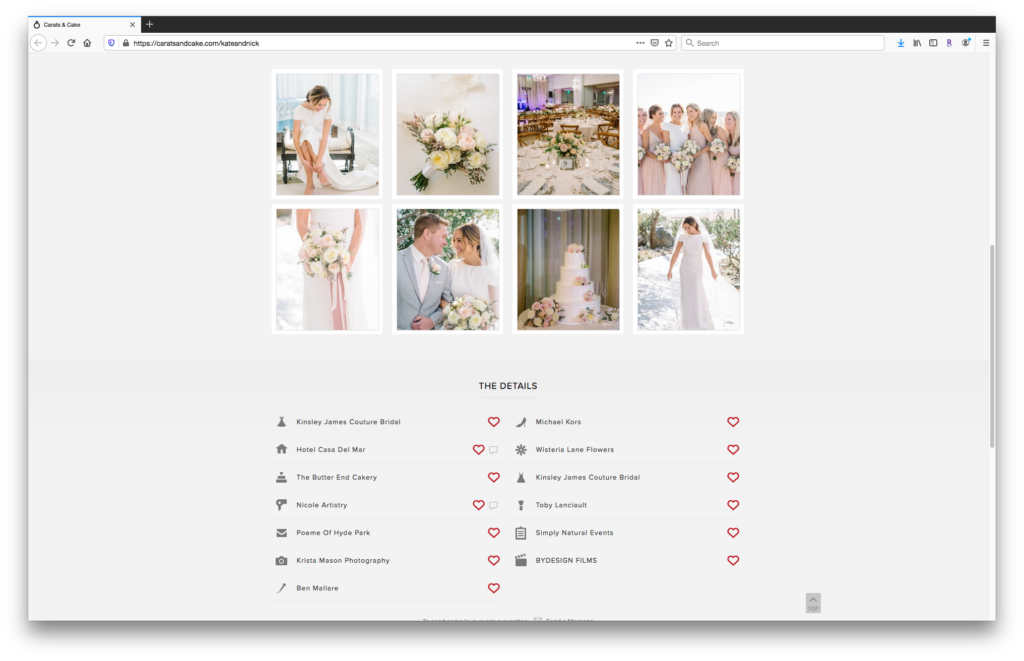
Task: Open the bouquet on white background photo
Action: (447, 135)
